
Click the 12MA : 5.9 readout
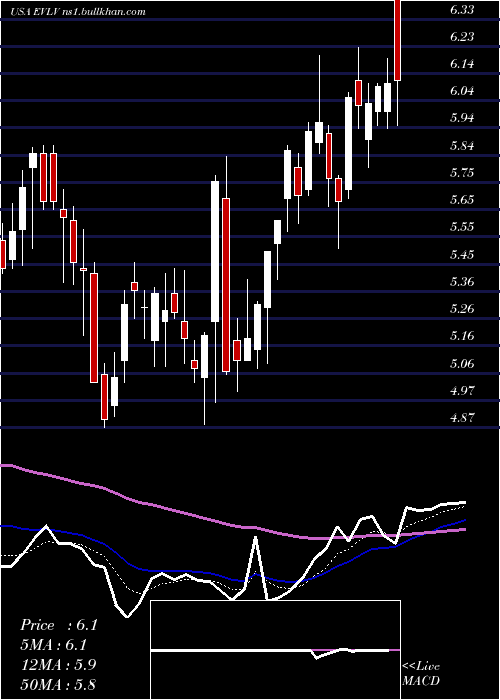(58, 664)
